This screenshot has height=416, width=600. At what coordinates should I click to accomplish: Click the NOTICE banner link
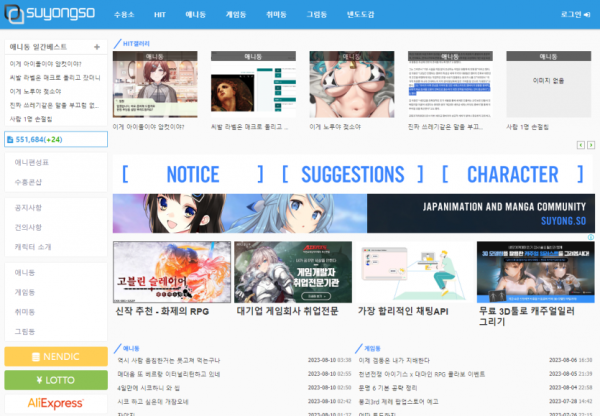pos(192,174)
